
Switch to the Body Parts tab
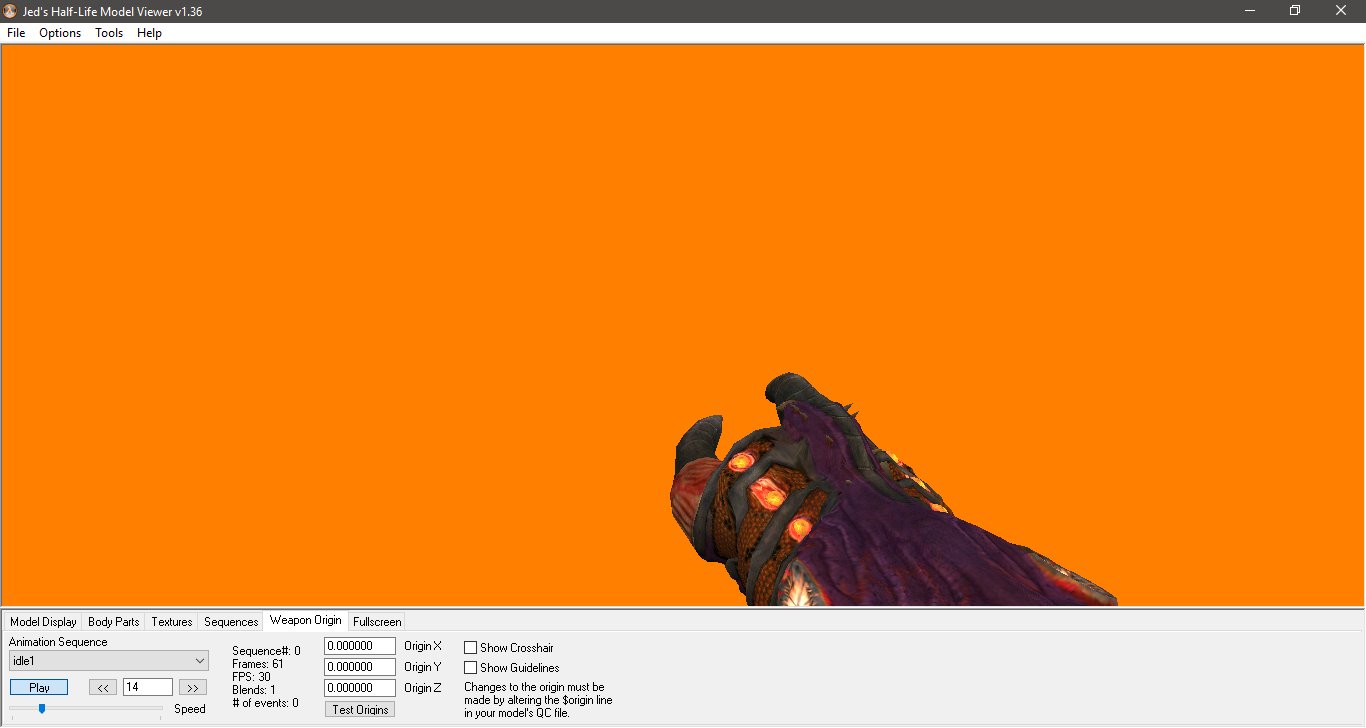tap(113, 621)
